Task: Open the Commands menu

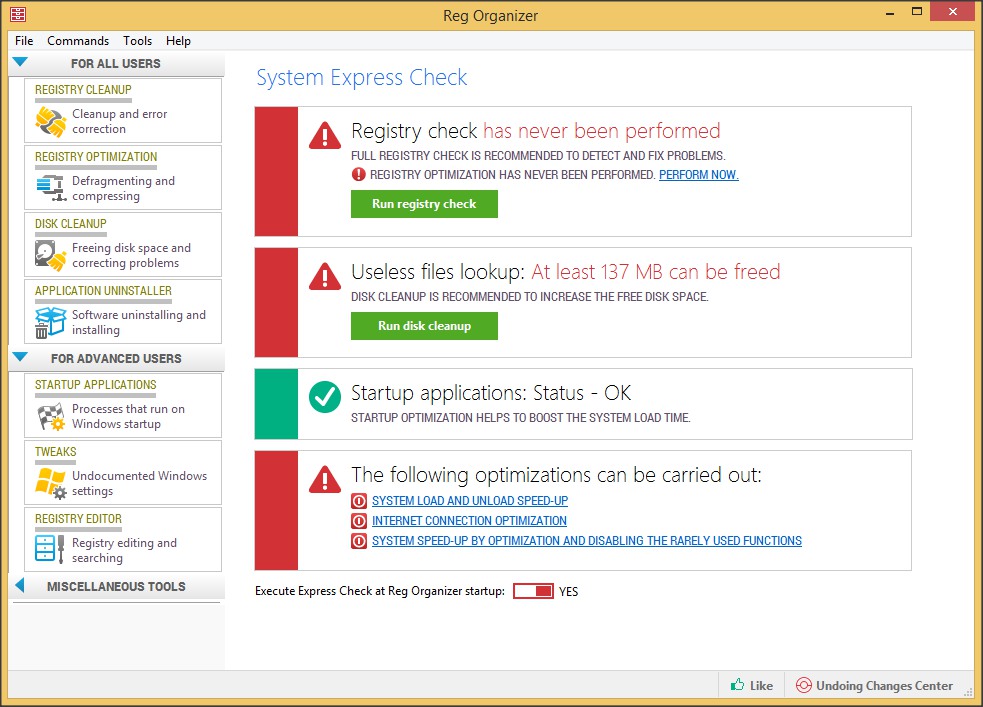Action: [x=78, y=41]
